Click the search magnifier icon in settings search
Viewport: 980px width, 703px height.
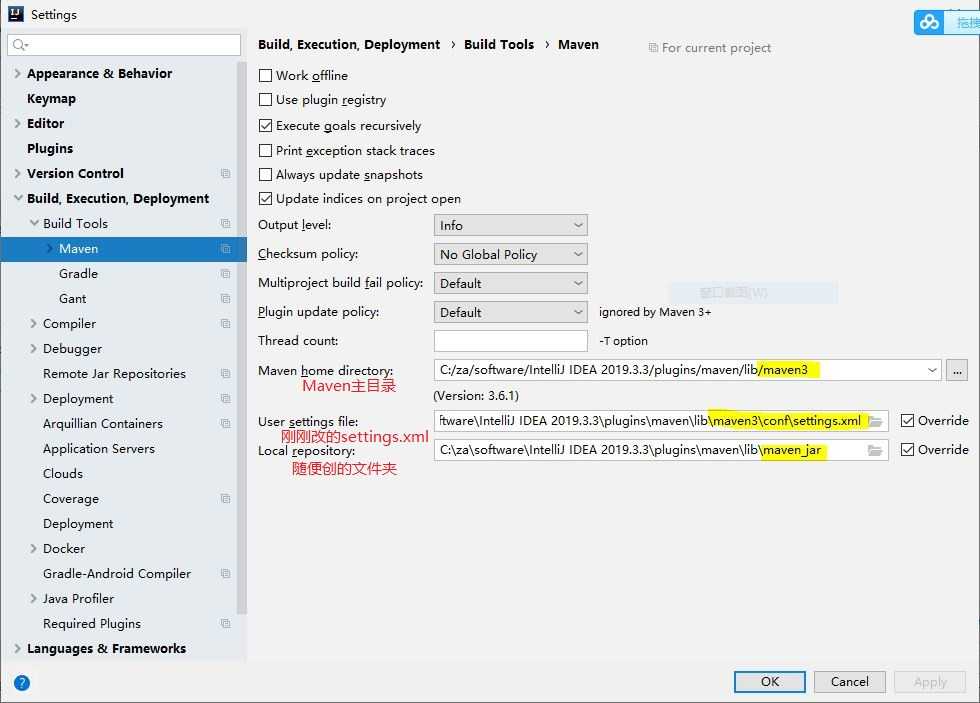20,45
